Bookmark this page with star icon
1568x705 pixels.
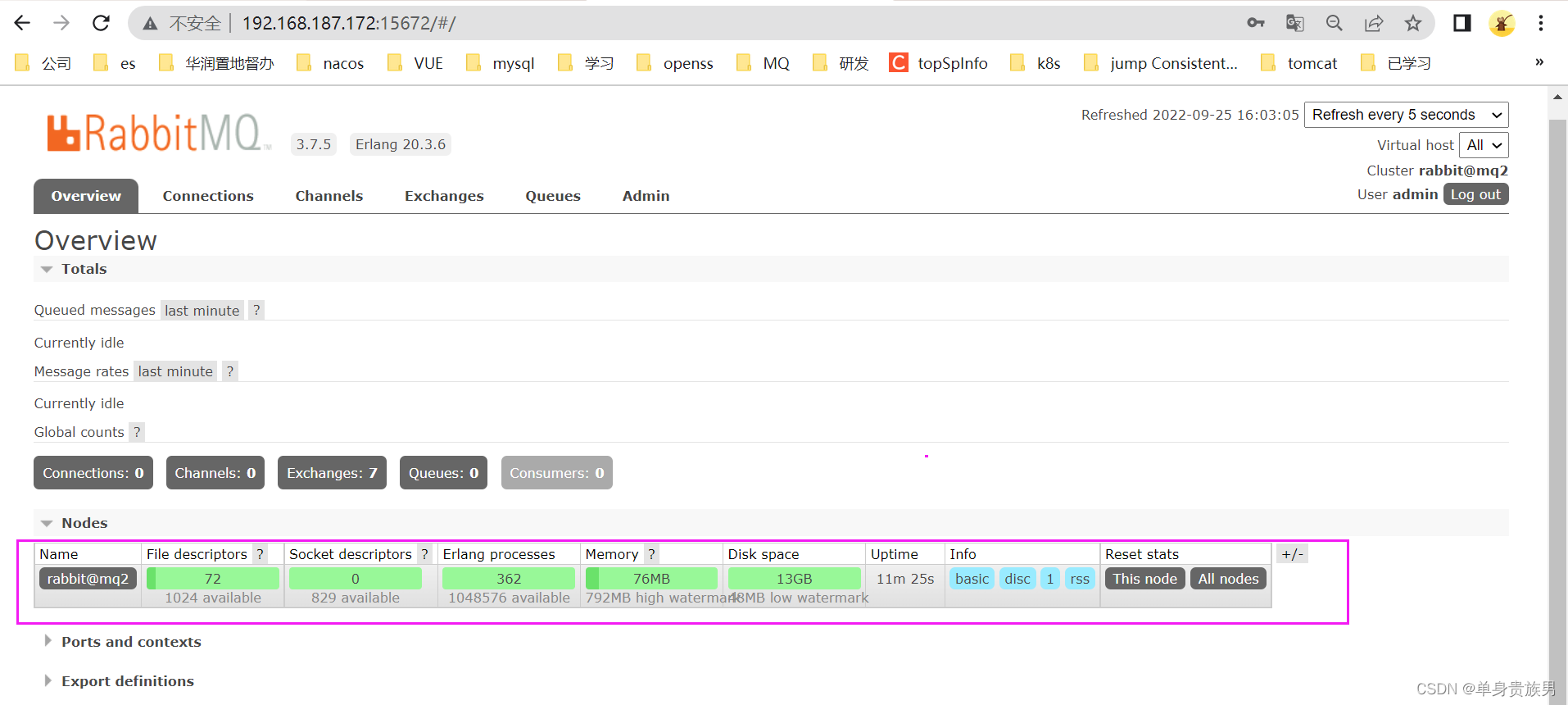click(x=1413, y=23)
